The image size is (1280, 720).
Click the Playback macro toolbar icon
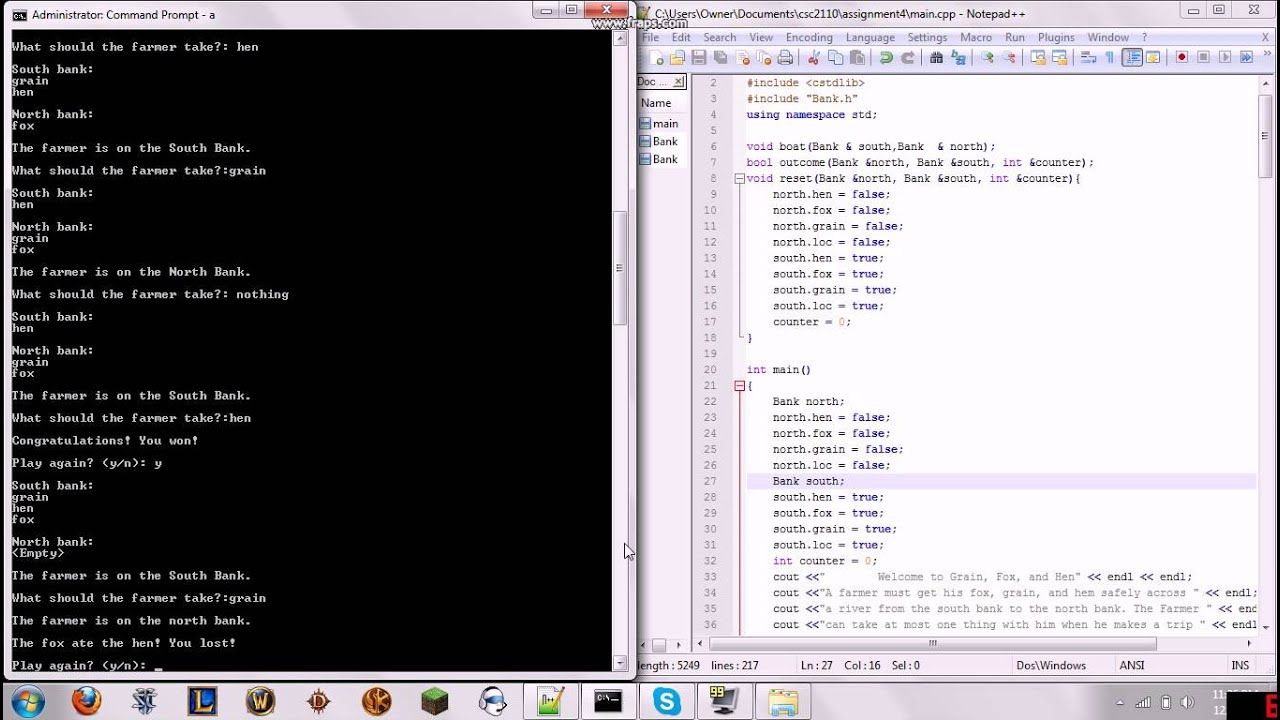coord(1225,58)
